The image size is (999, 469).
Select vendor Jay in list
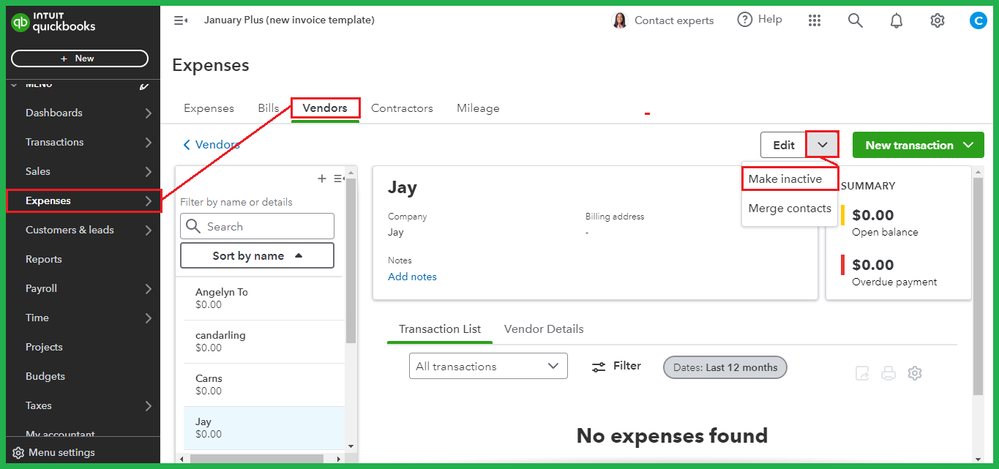[264, 428]
